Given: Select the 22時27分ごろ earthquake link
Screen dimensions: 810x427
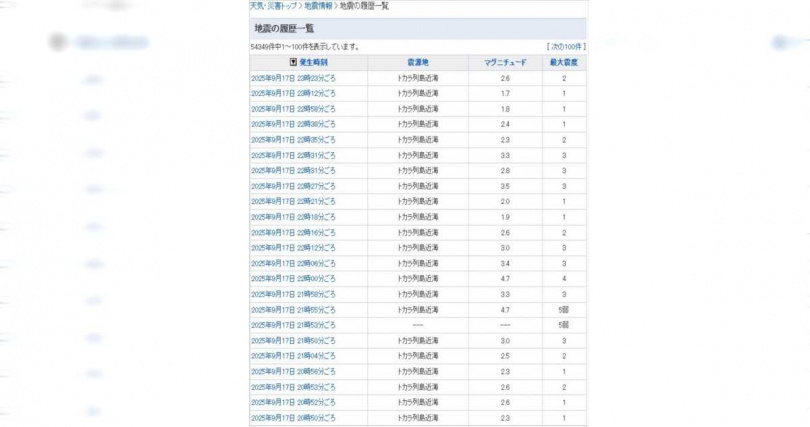Looking at the screenshot, I should 293,186.
